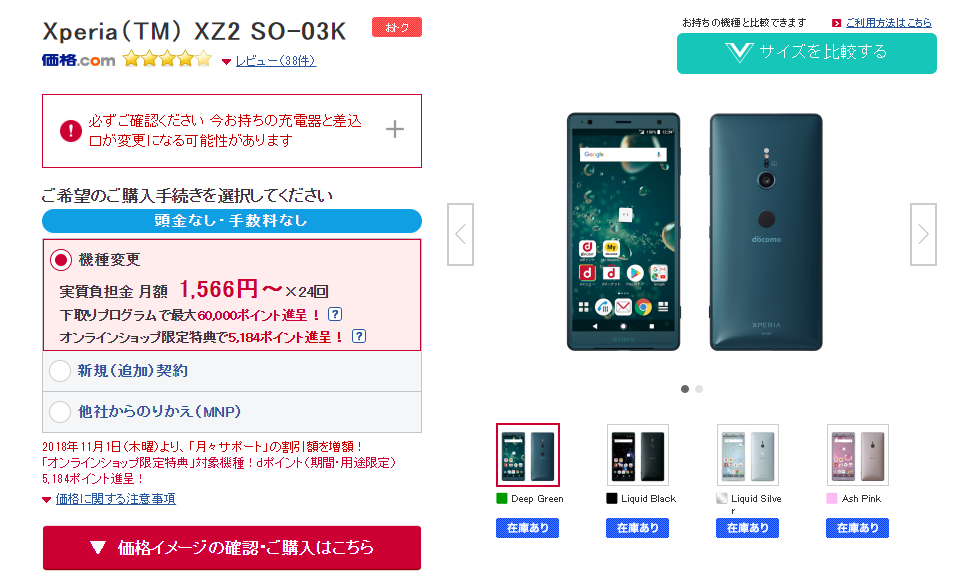Open the help icon for the 60,000 trade-in points

(335, 314)
